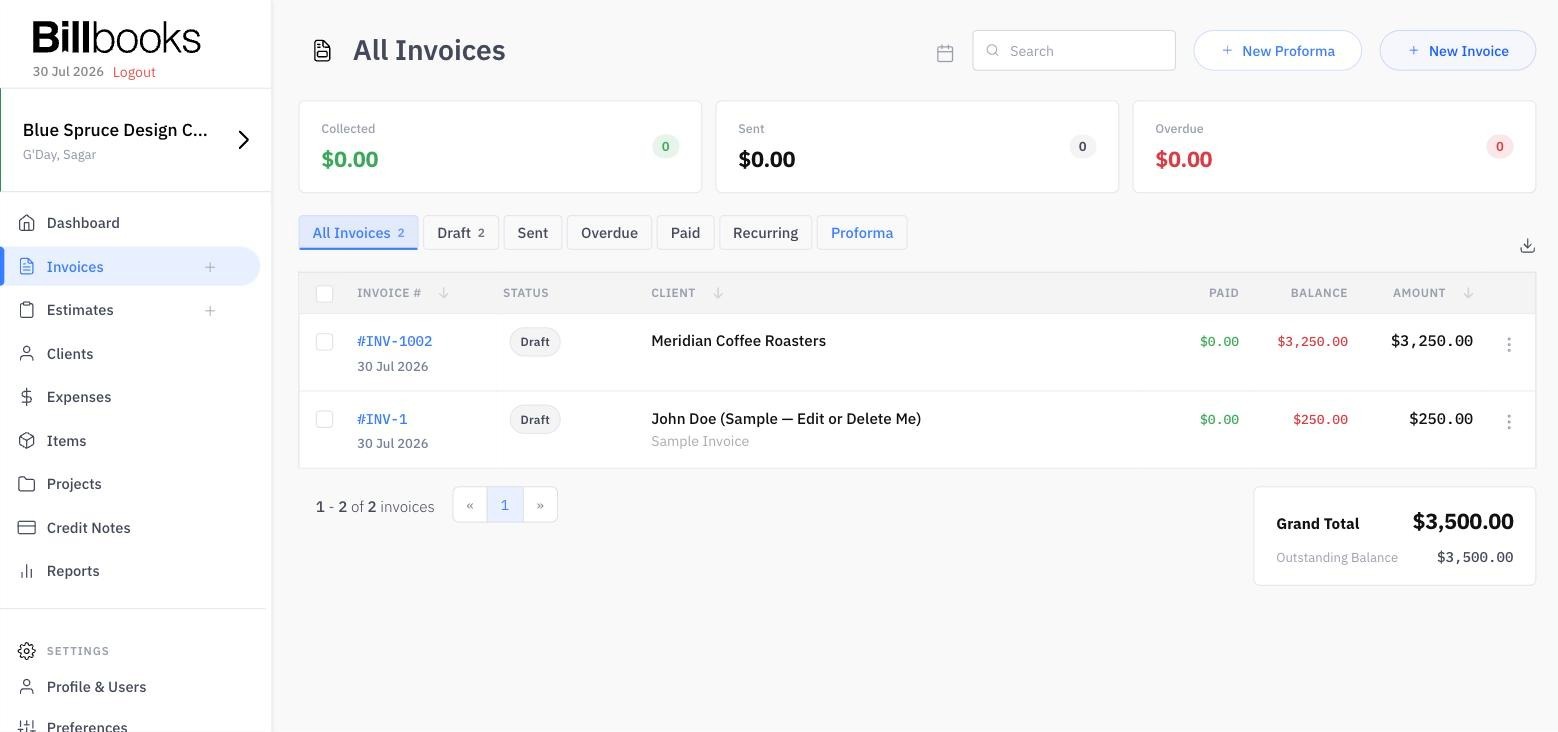Screen dimensions: 1558x732
Task: Click the Invoices sidebar icon
Action: (27, 267)
